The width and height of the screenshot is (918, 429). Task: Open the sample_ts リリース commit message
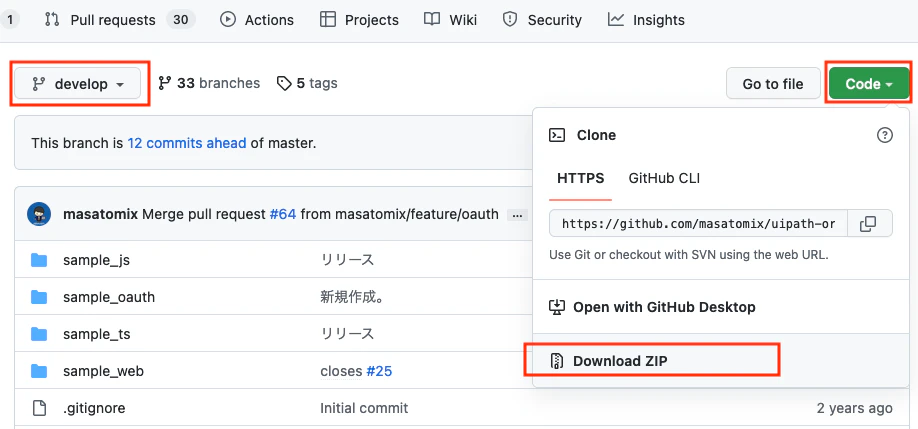347,334
